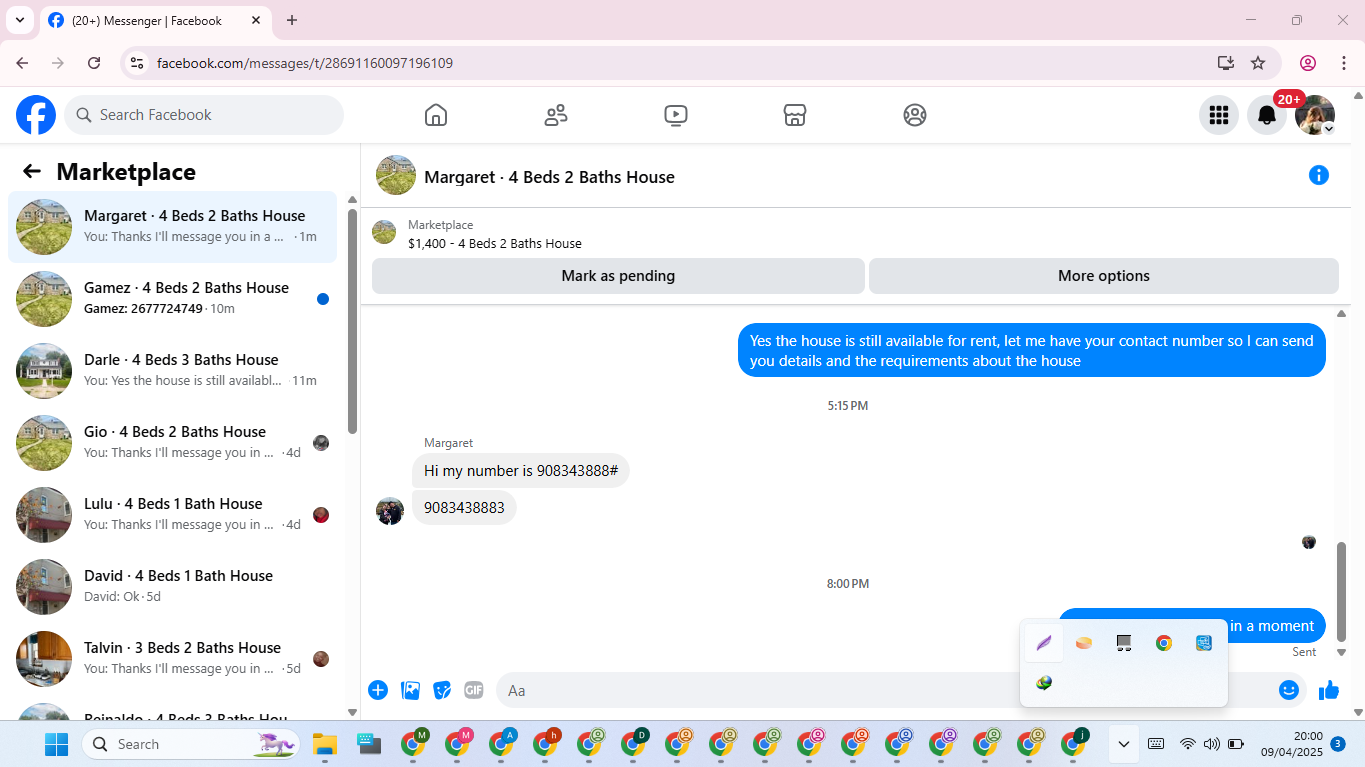This screenshot has height=767, width=1365.
Task: Open the Wi-Fi network icon in the tray
Action: (1187, 744)
